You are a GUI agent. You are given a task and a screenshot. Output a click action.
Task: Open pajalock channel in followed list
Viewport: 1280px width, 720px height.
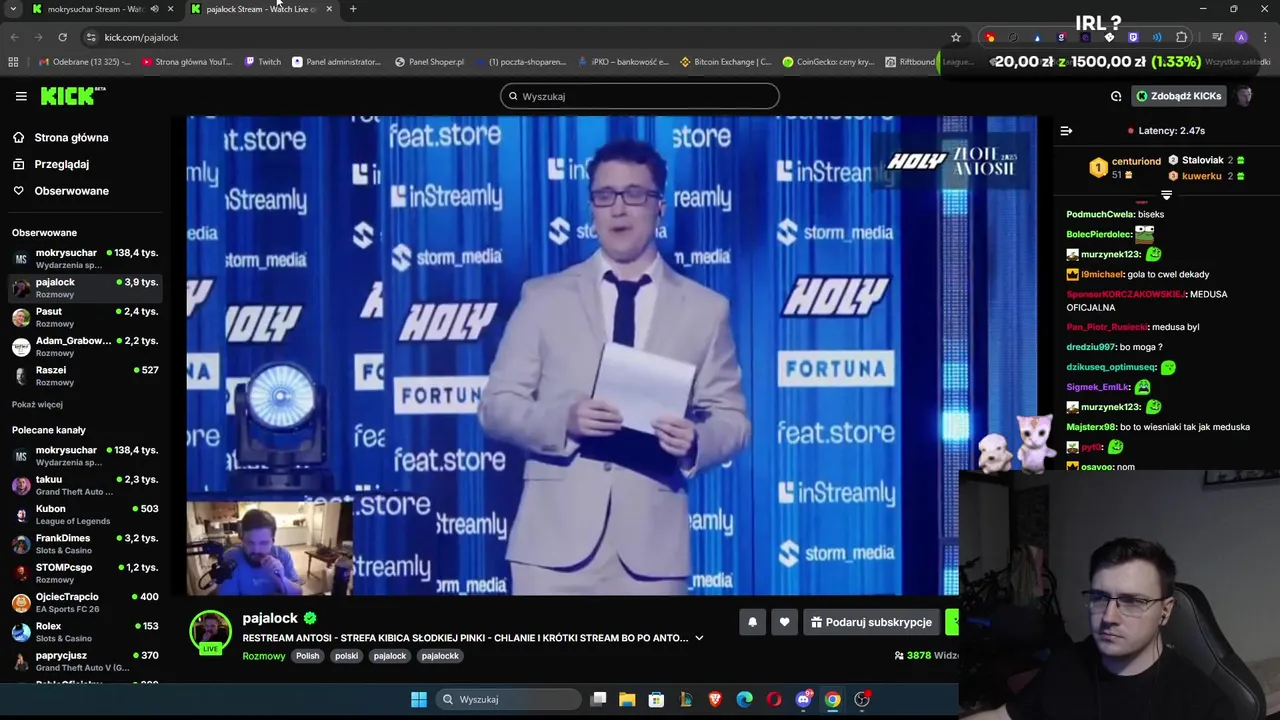click(85, 288)
